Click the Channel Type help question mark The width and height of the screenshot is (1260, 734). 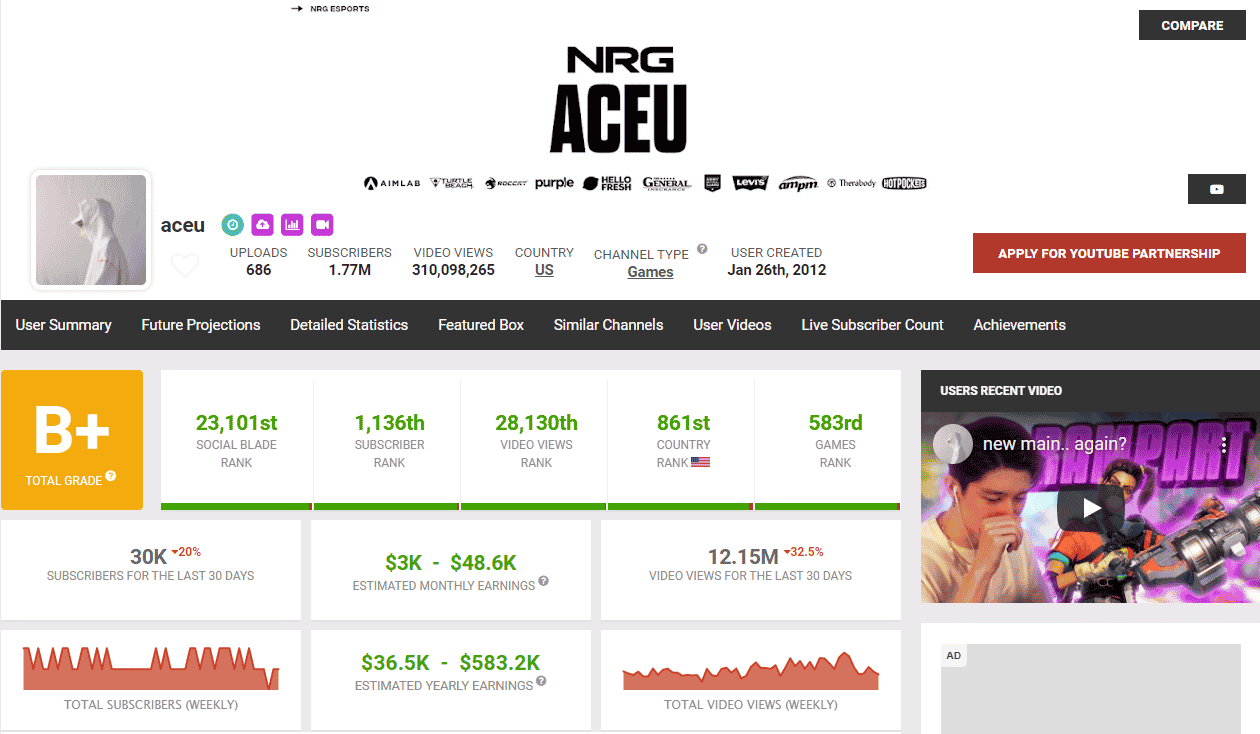pos(702,249)
